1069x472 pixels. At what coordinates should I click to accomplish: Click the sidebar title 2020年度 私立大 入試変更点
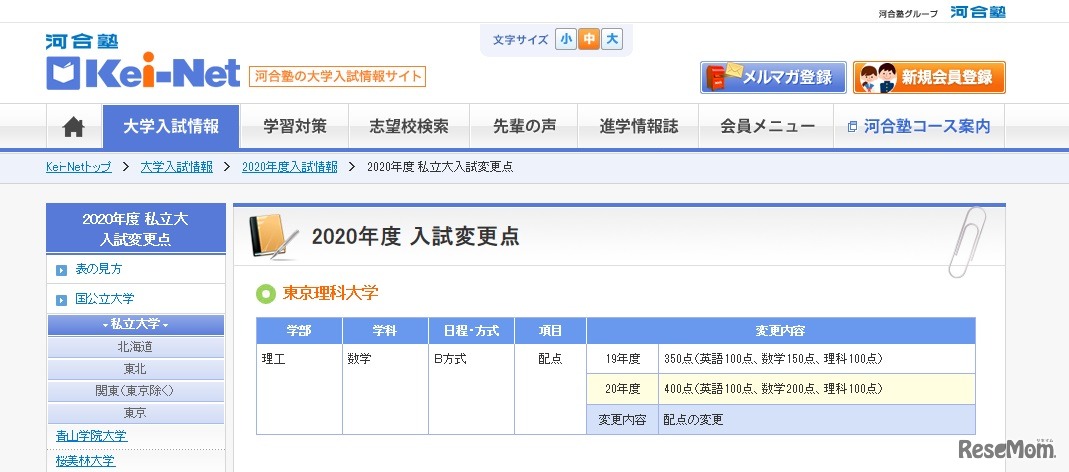click(136, 228)
